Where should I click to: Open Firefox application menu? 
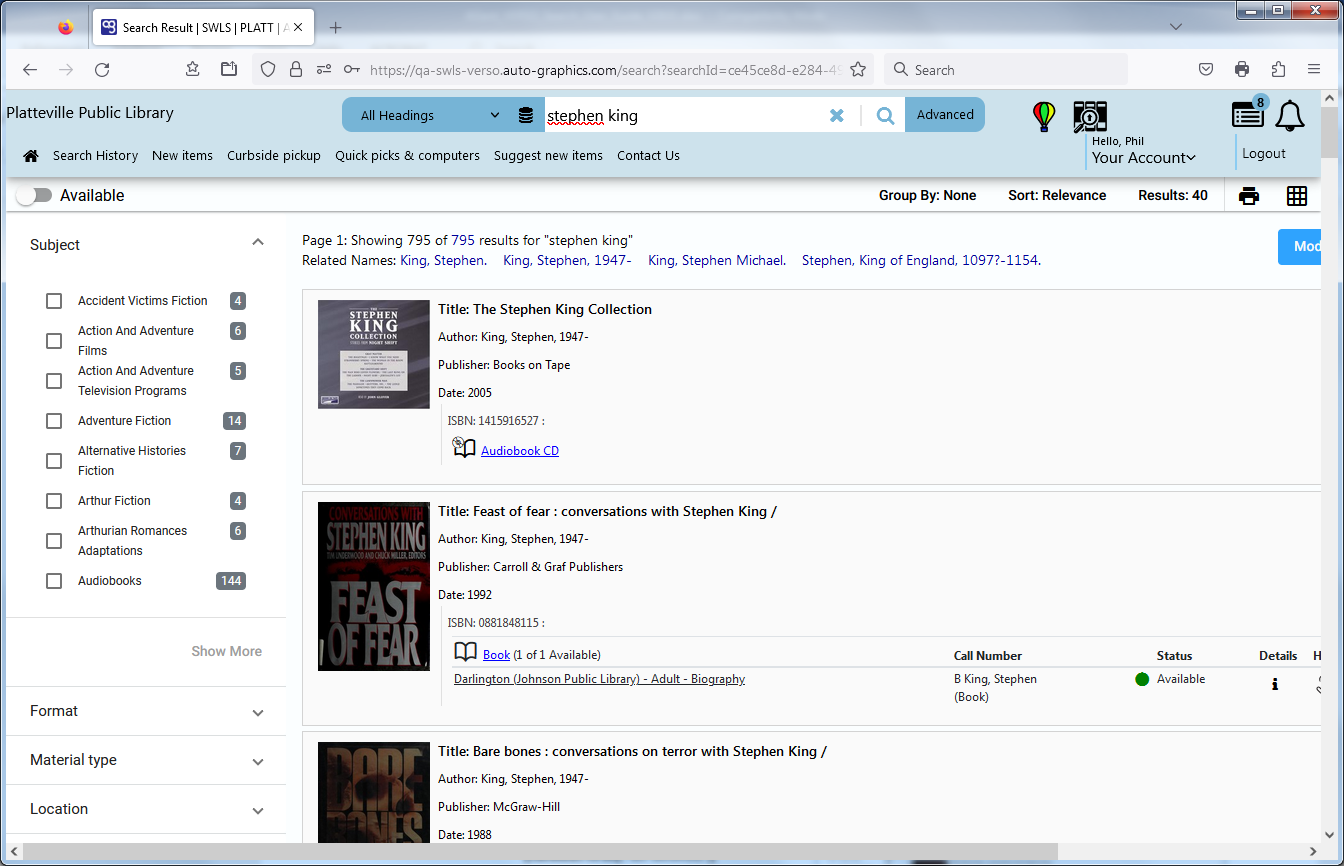[x=1314, y=70]
